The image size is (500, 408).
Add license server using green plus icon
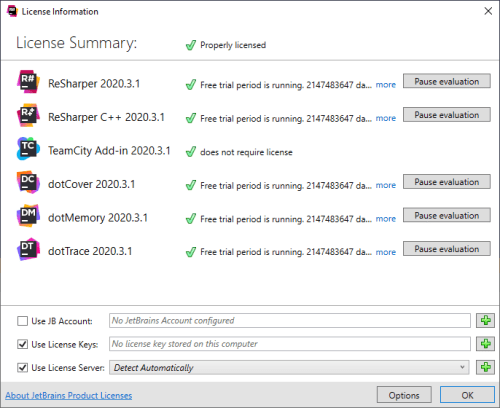click(485, 367)
